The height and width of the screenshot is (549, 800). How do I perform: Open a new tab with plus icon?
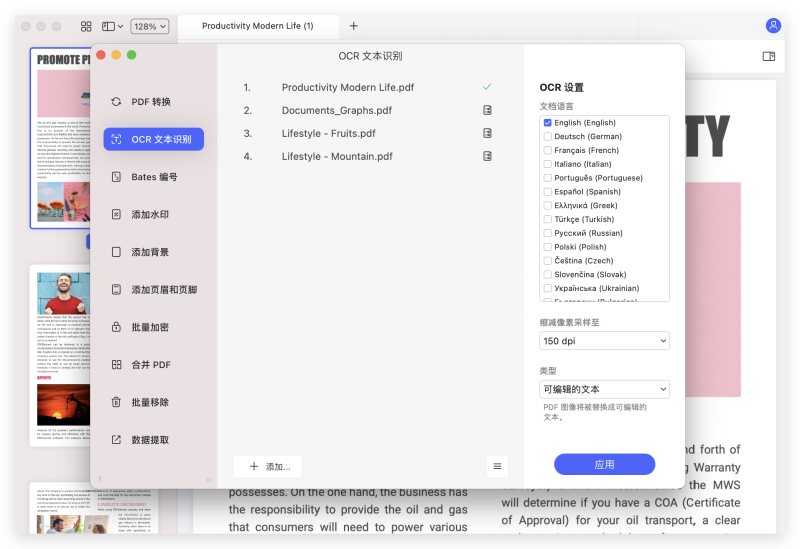[353, 26]
